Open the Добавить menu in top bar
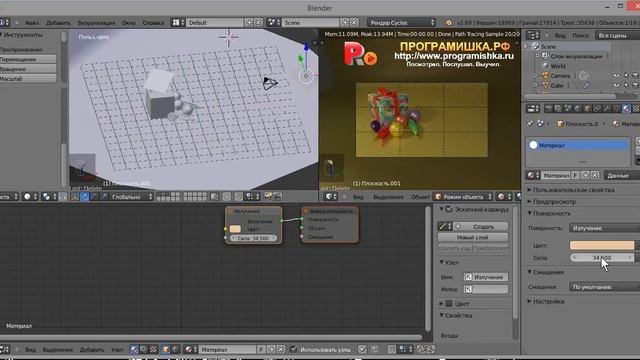 58,23
